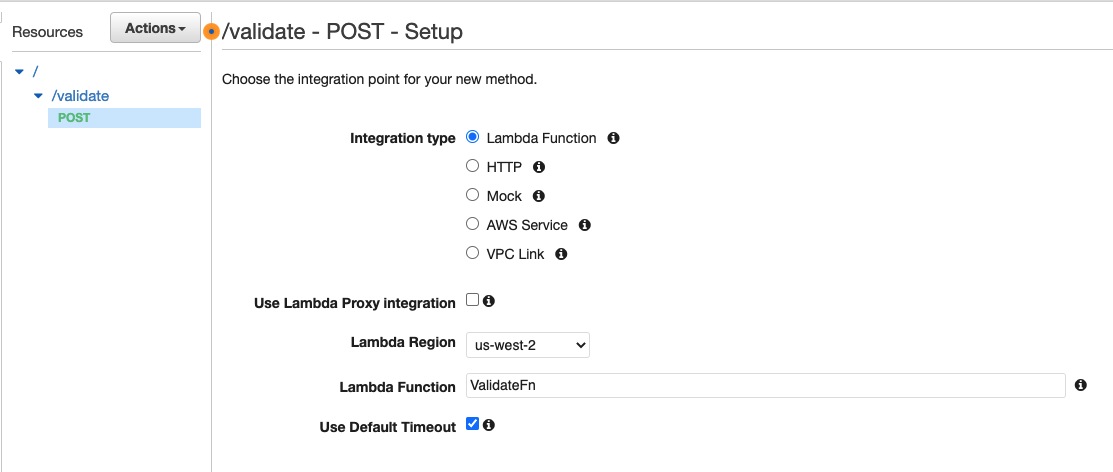Click info icon right of ValidateFn field

pyautogui.click(x=1081, y=385)
